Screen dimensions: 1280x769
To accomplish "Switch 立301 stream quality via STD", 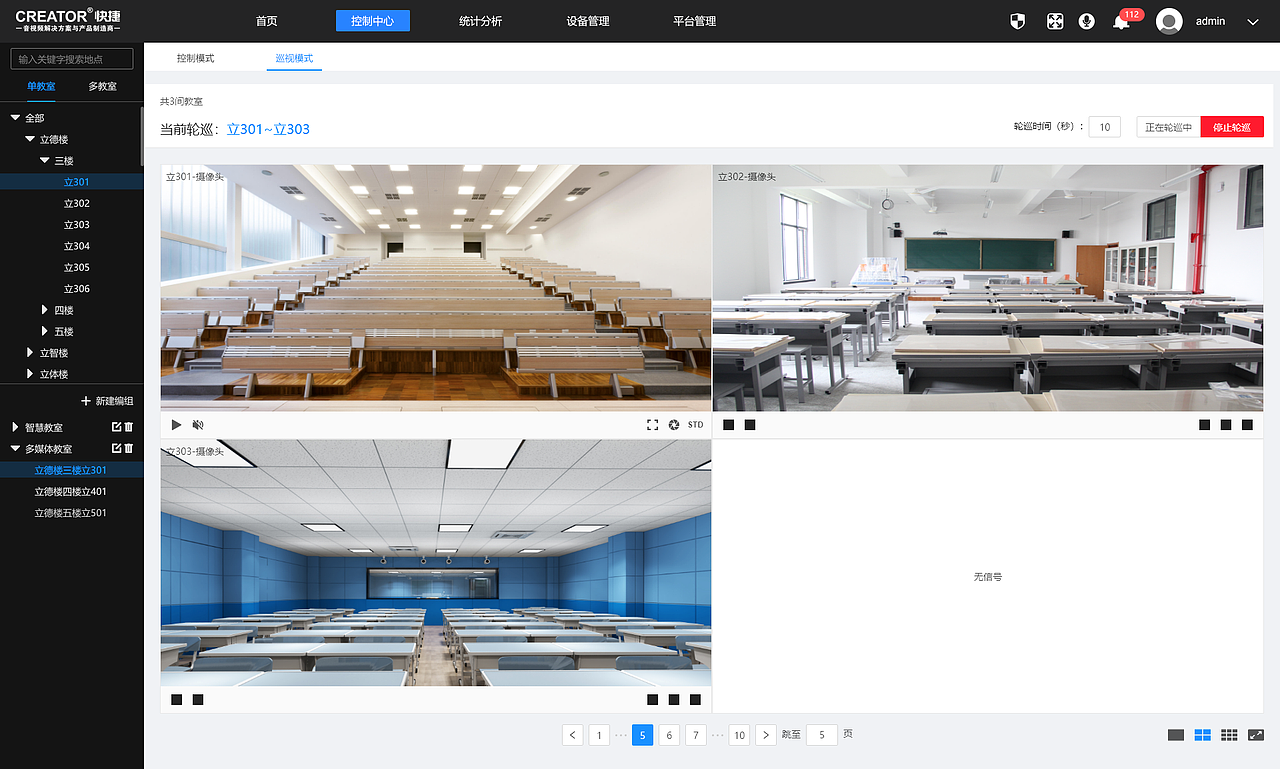I will pyautogui.click(x=696, y=425).
